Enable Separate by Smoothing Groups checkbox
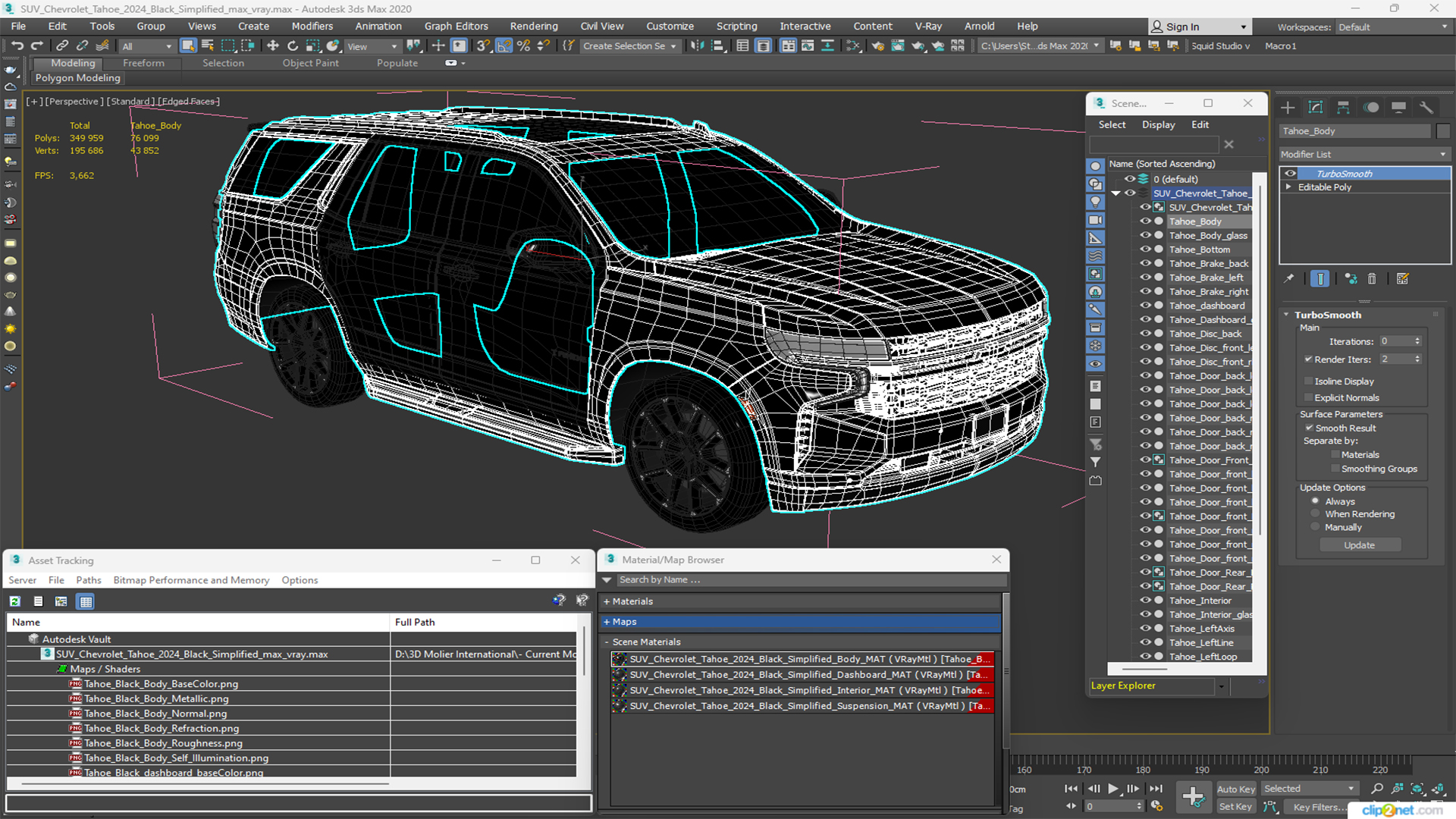Viewport: 1456px width, 819px height. (1335, 469)
